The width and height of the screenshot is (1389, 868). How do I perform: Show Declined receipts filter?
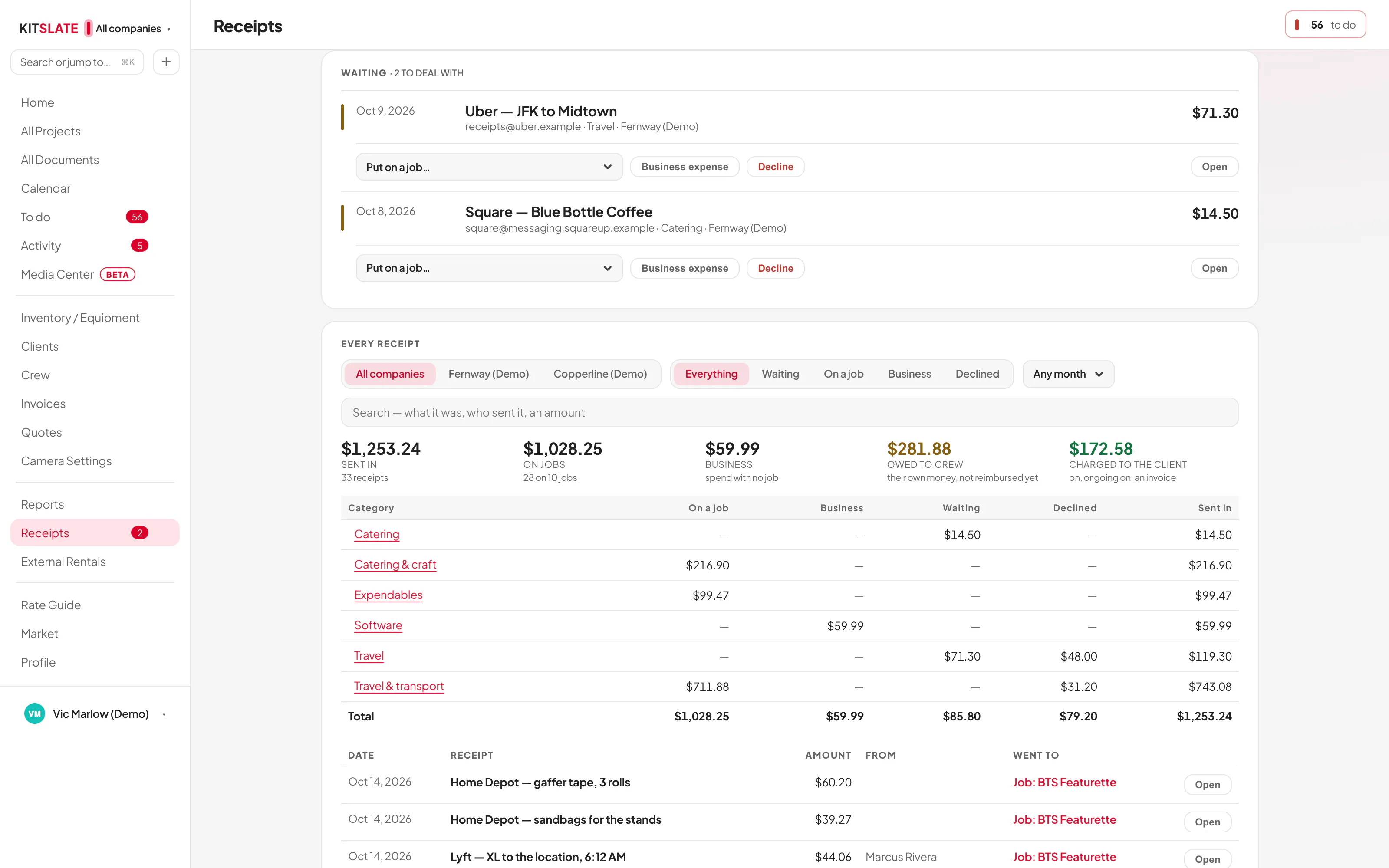[x=977, y=374]
